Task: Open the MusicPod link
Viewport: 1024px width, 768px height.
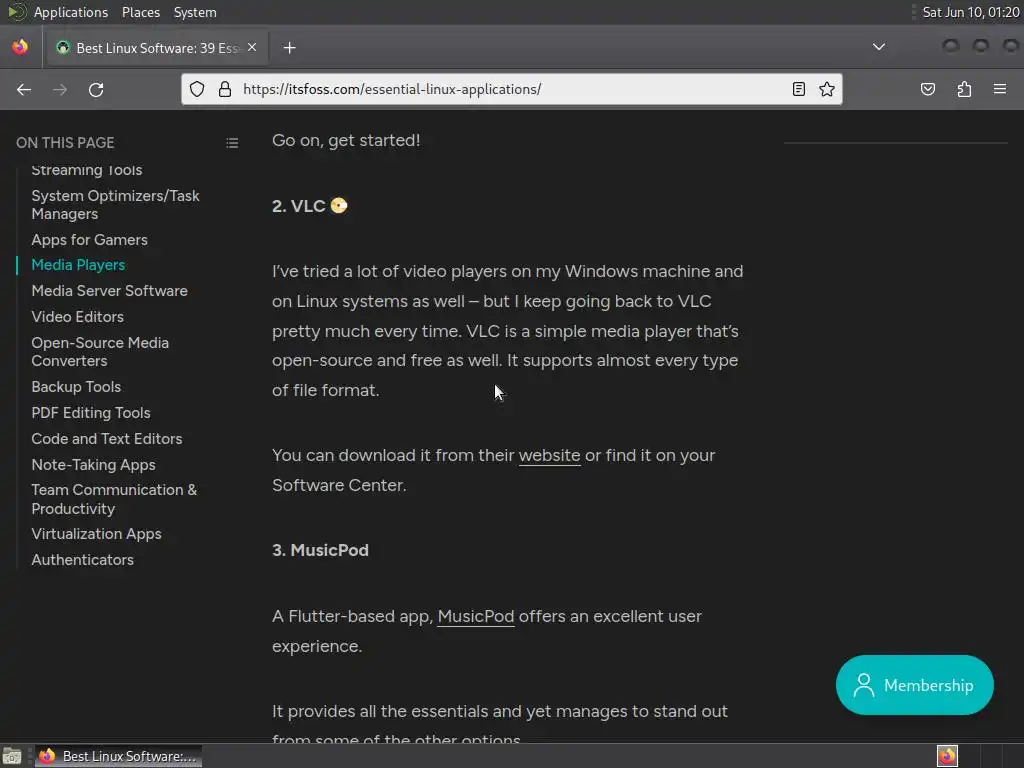Action: click(475, 616)
